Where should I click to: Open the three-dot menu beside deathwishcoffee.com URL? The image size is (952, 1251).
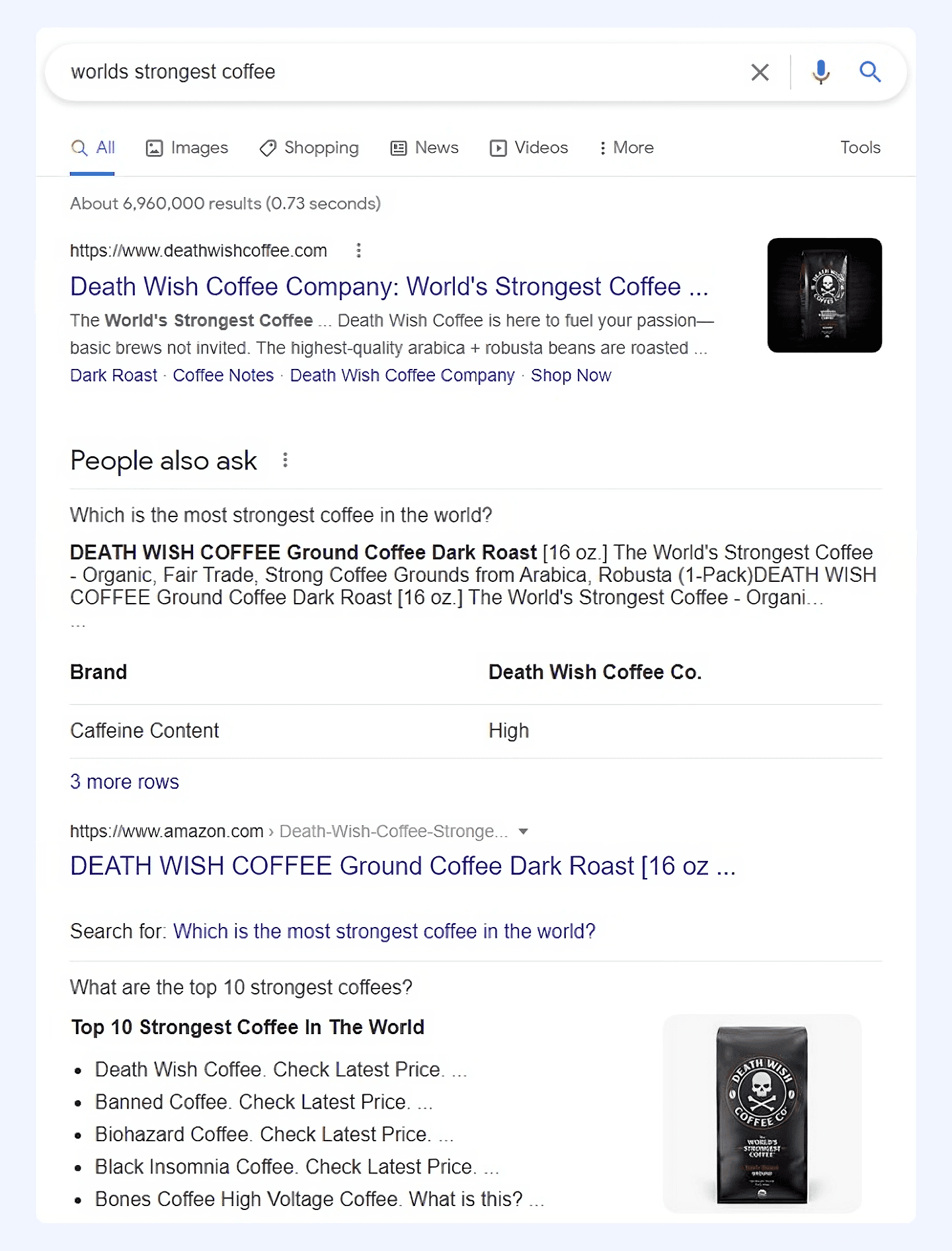point(358,251)
